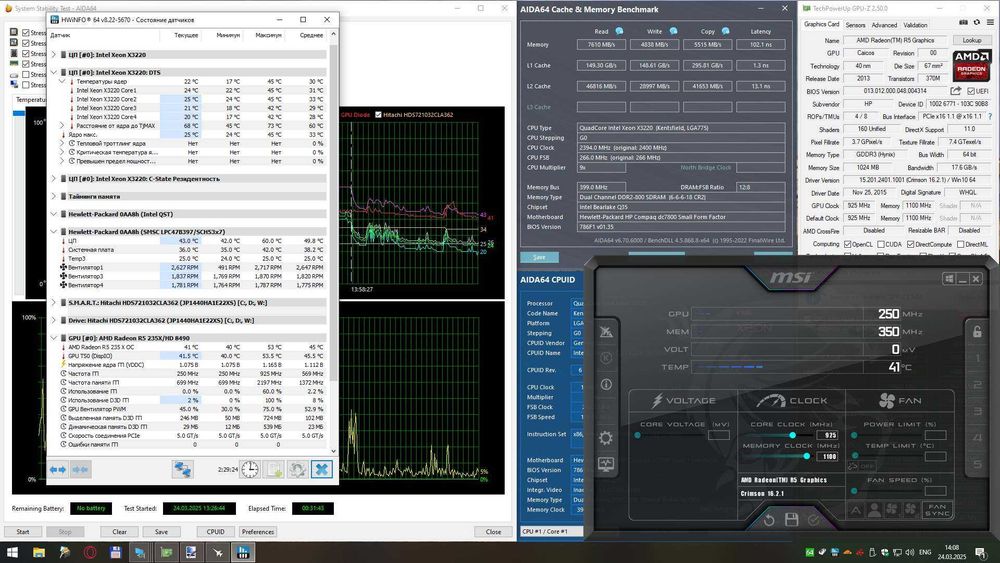Close HWiNFO sensors with blue X icon
The width and height of the screenshot is (1000, 563).
click(322, 470)
